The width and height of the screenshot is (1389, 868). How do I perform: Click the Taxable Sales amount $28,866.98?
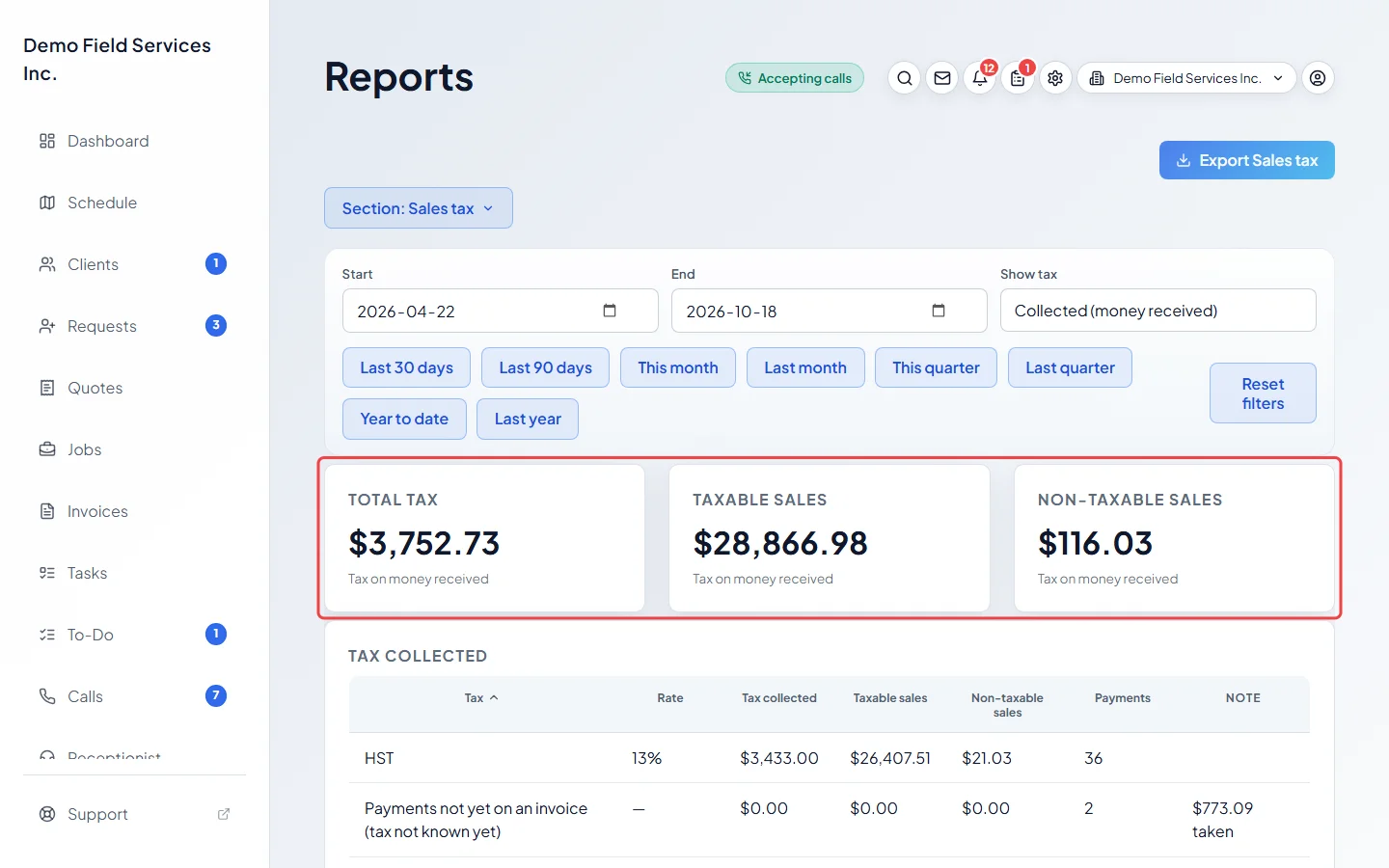click(x=780, y=544)
